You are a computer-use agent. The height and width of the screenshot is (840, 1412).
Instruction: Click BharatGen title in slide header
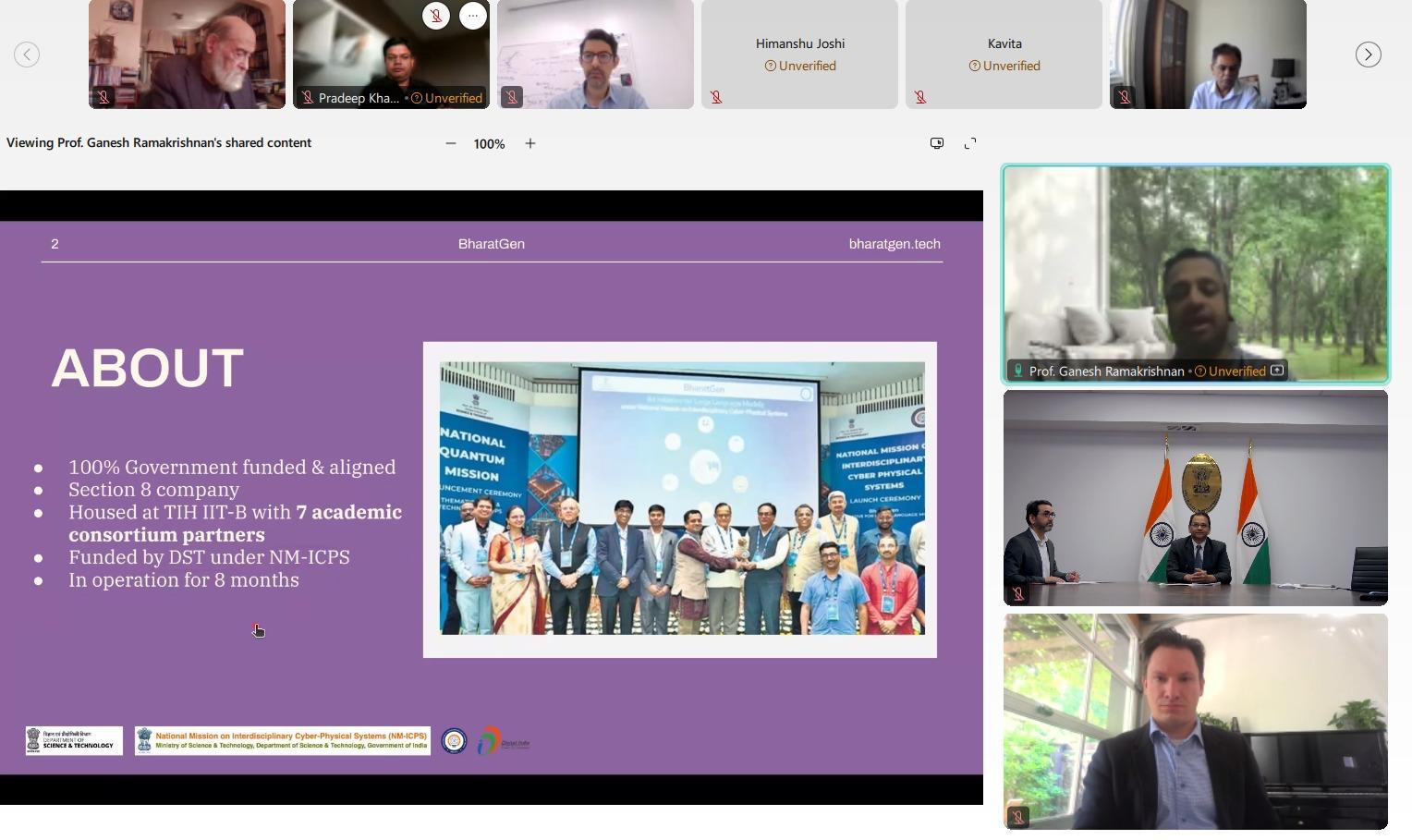tap(492, 244)
